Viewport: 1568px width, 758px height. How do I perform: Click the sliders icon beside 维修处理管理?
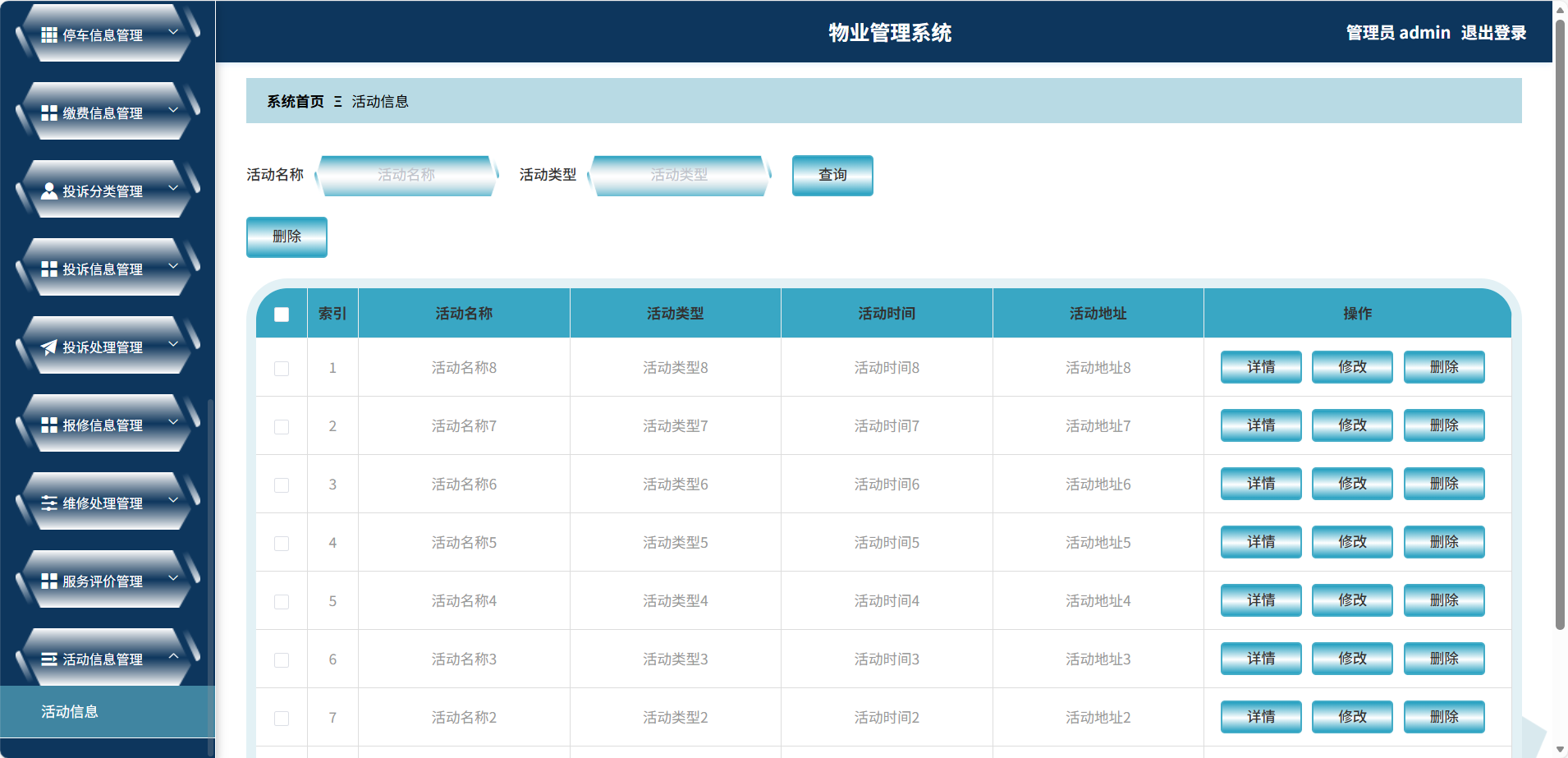pyautogui.click(x=49, y=503)
